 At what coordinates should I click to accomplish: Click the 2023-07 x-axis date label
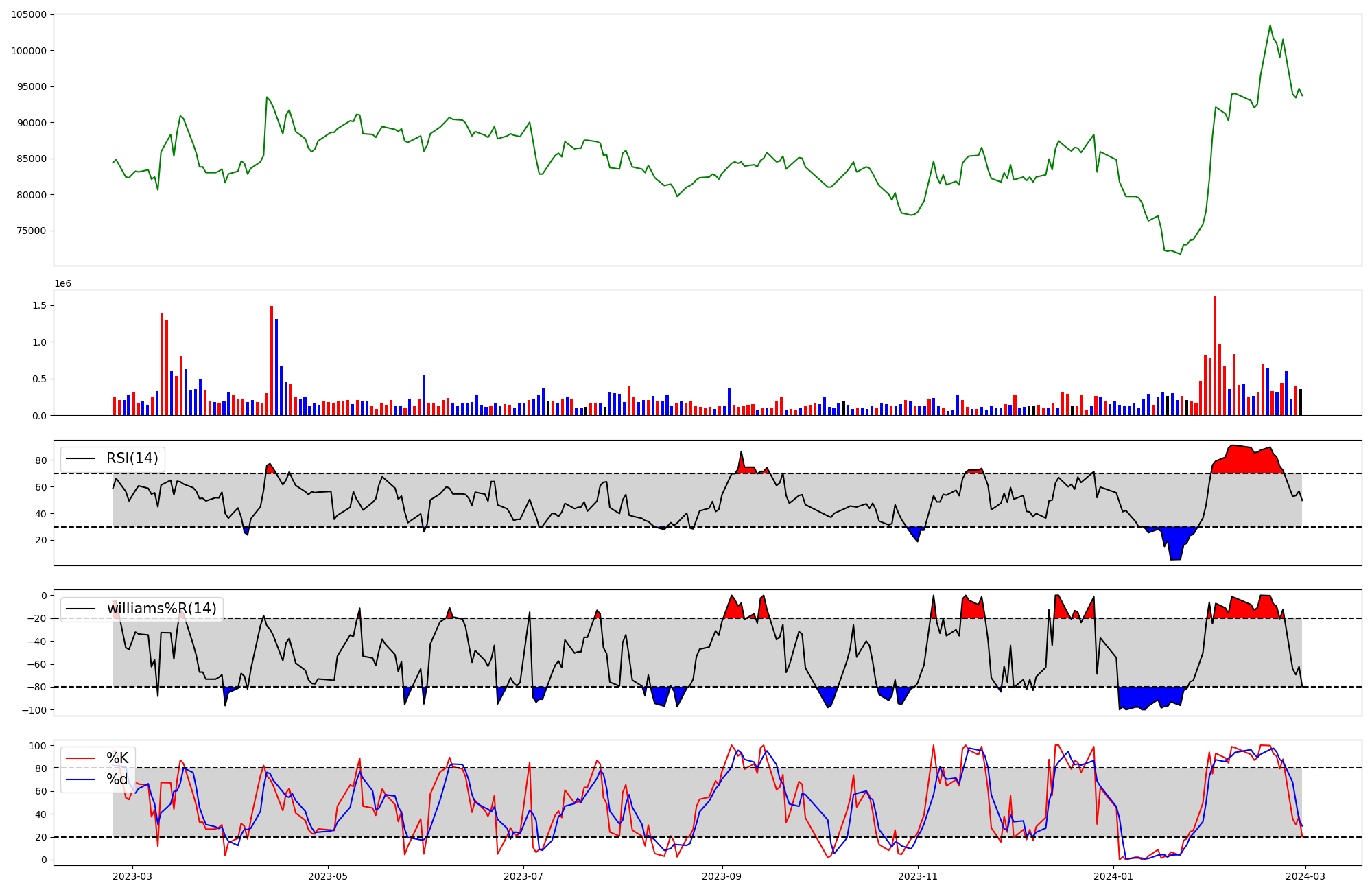524,876
